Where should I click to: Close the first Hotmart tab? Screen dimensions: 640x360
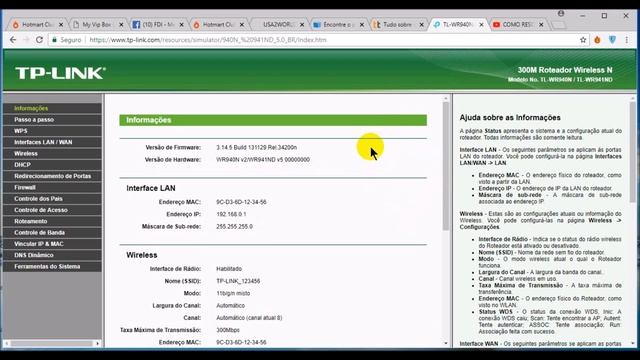(61, 25)
